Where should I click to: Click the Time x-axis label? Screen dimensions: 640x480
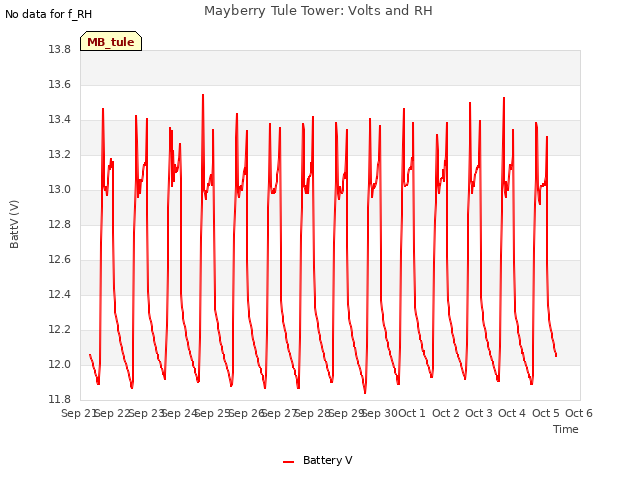(565, 429)
